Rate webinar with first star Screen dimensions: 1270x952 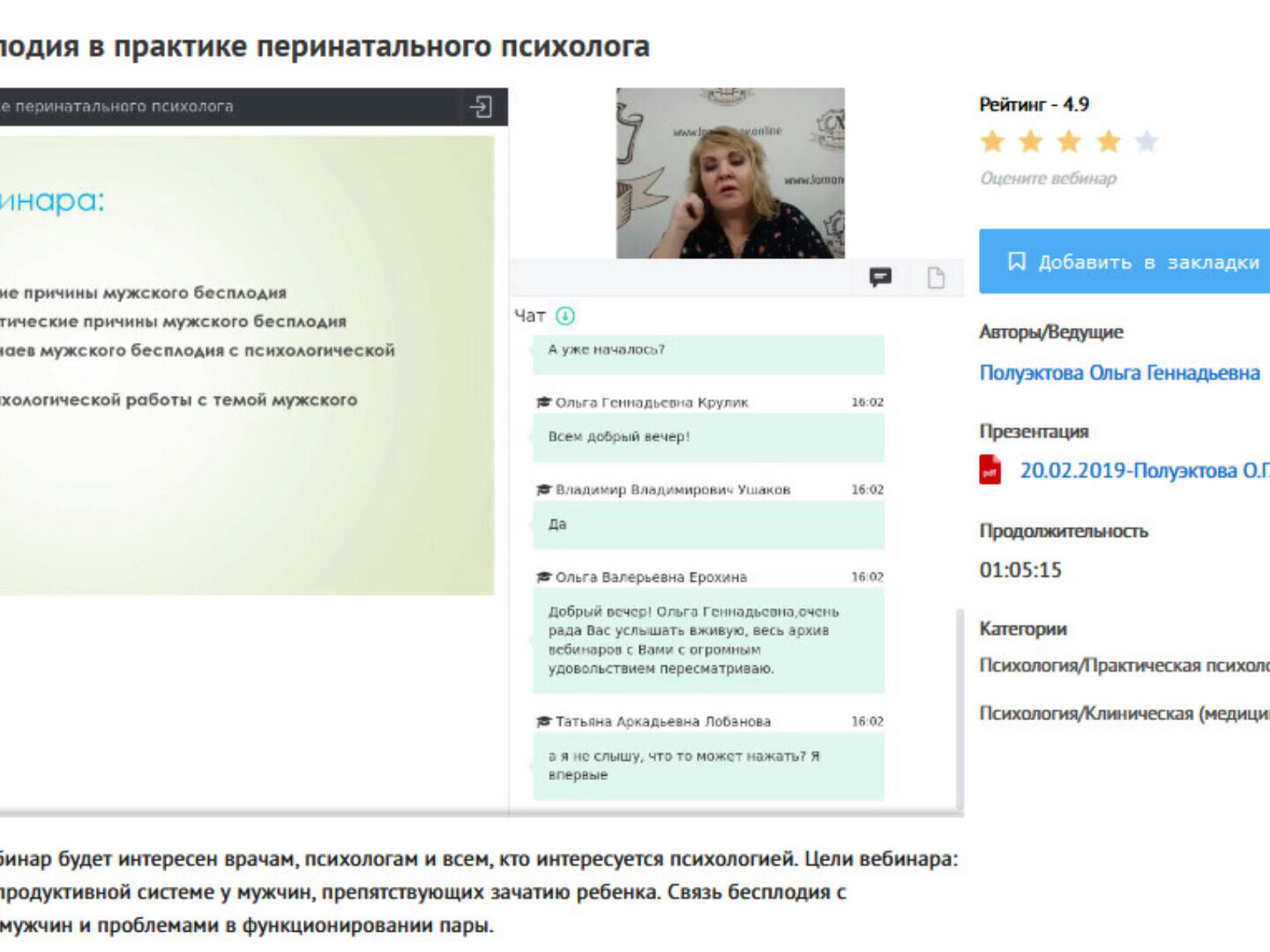coord(993,141)
